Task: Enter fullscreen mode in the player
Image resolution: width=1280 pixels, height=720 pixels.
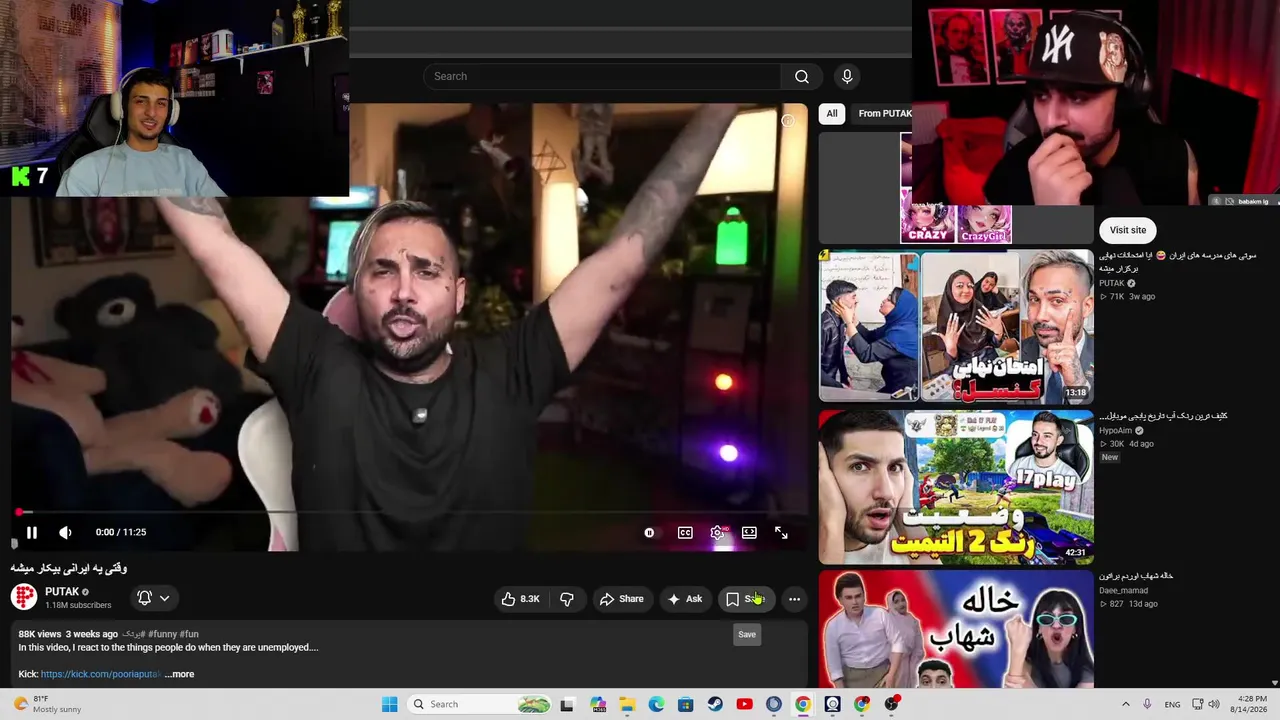Action: (x=781, y=533)
